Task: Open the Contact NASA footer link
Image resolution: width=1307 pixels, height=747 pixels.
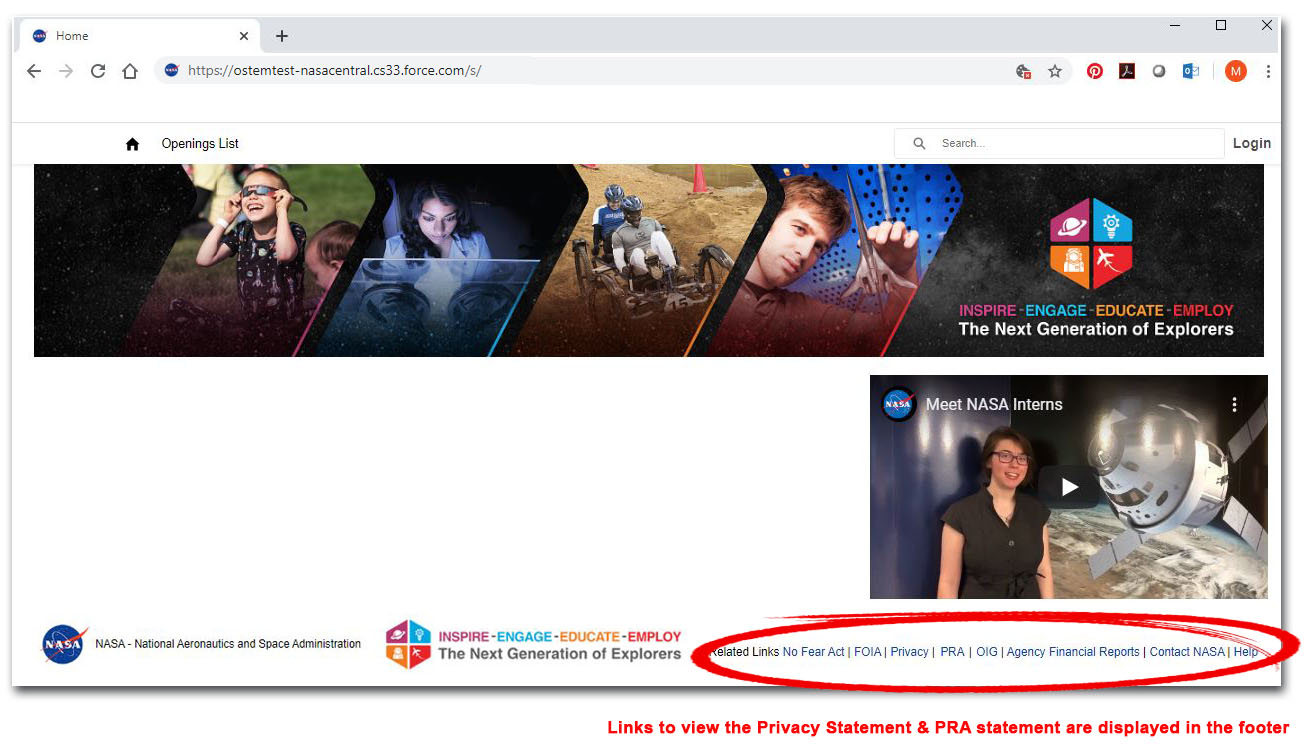Action: point(1187,652)
